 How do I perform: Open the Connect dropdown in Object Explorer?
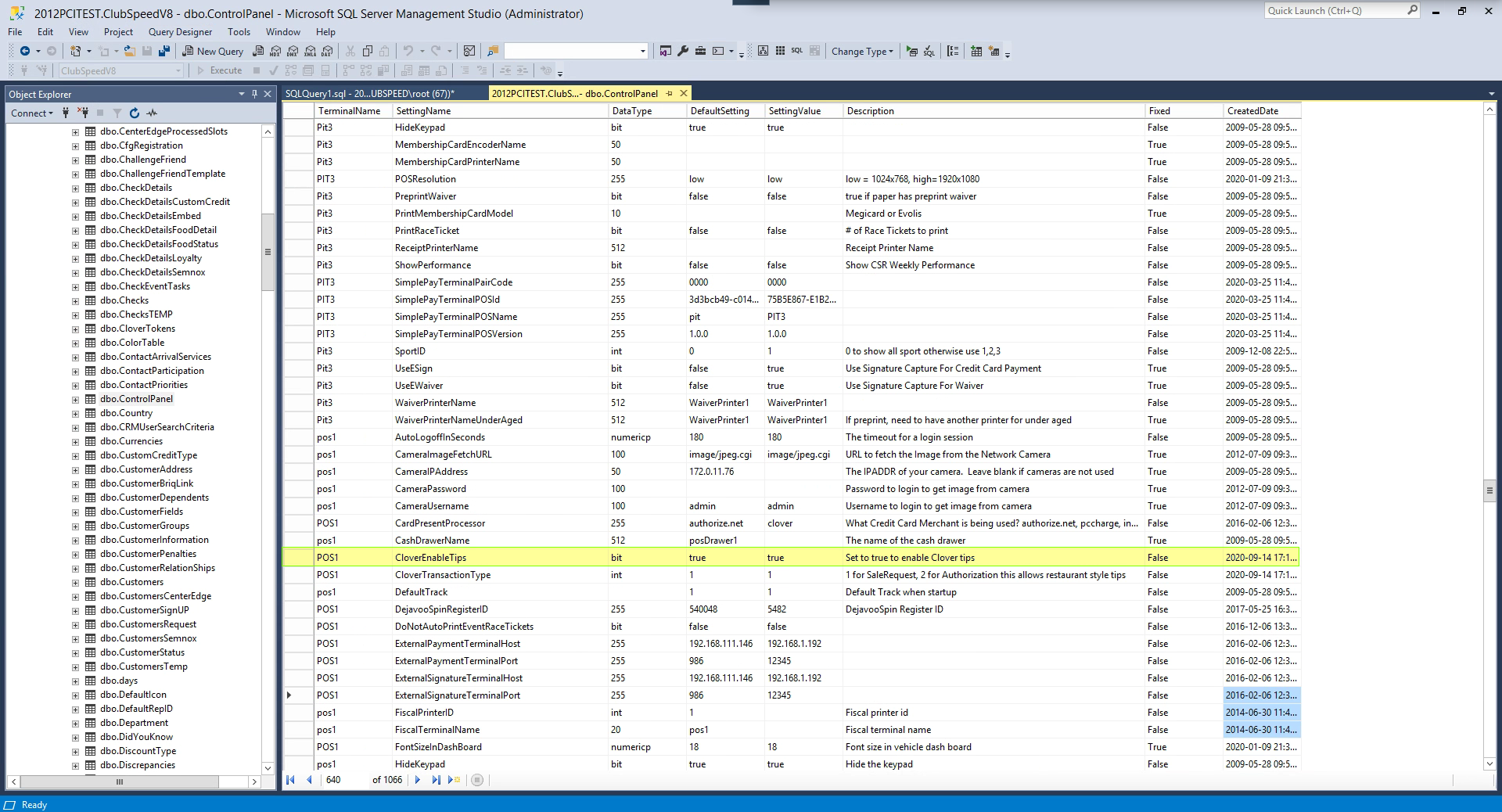tap(32, 113)
